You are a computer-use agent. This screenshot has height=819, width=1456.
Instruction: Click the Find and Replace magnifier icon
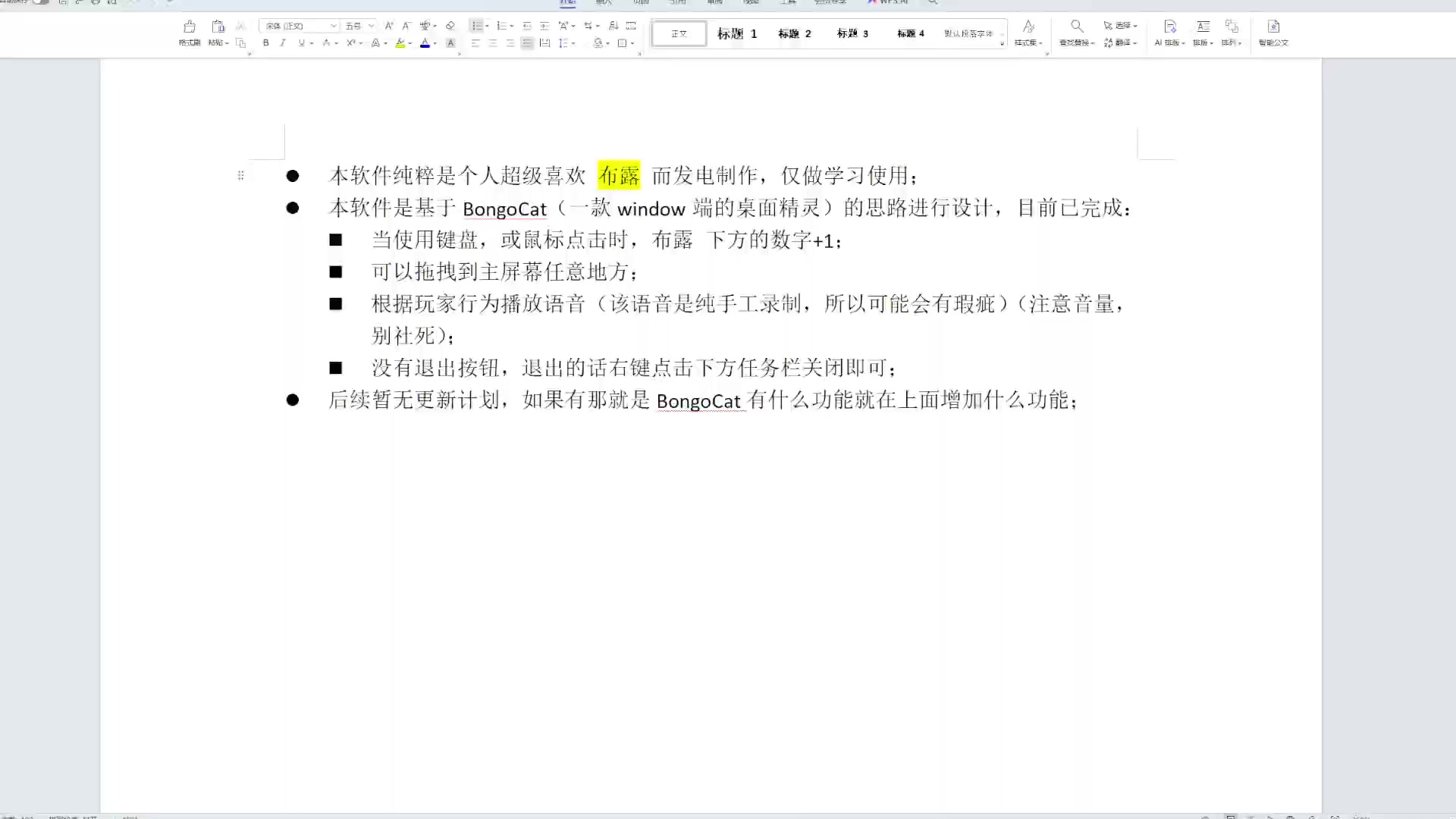pyautogui.click(x=1077, y=27)
